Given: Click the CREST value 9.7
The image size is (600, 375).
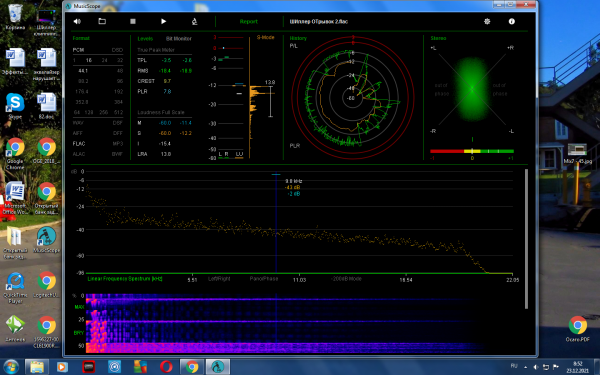Looking at the screenshot, I should (x=167, y=81).
